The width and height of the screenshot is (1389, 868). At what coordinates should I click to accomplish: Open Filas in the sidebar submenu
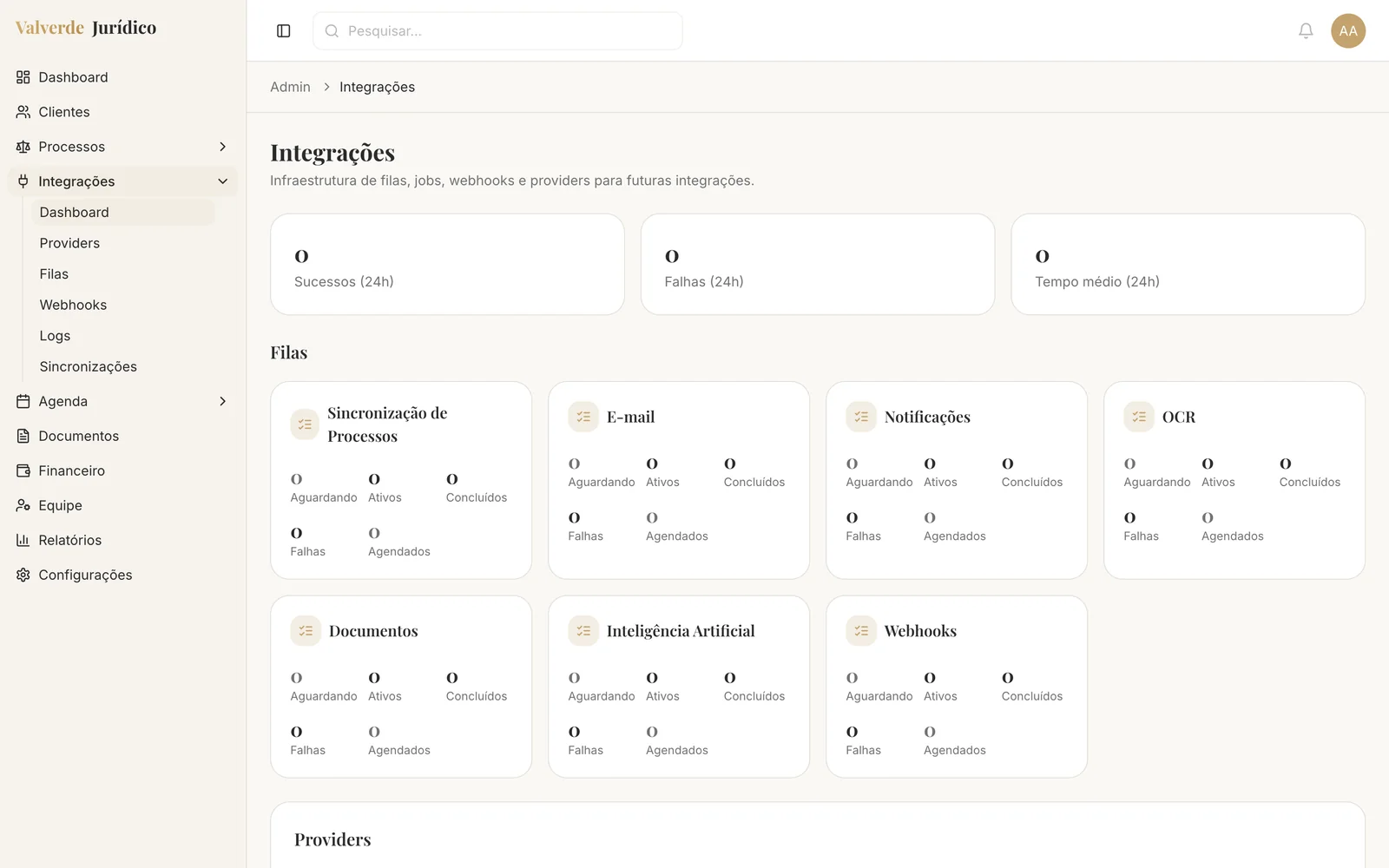(x=54, y=274)
